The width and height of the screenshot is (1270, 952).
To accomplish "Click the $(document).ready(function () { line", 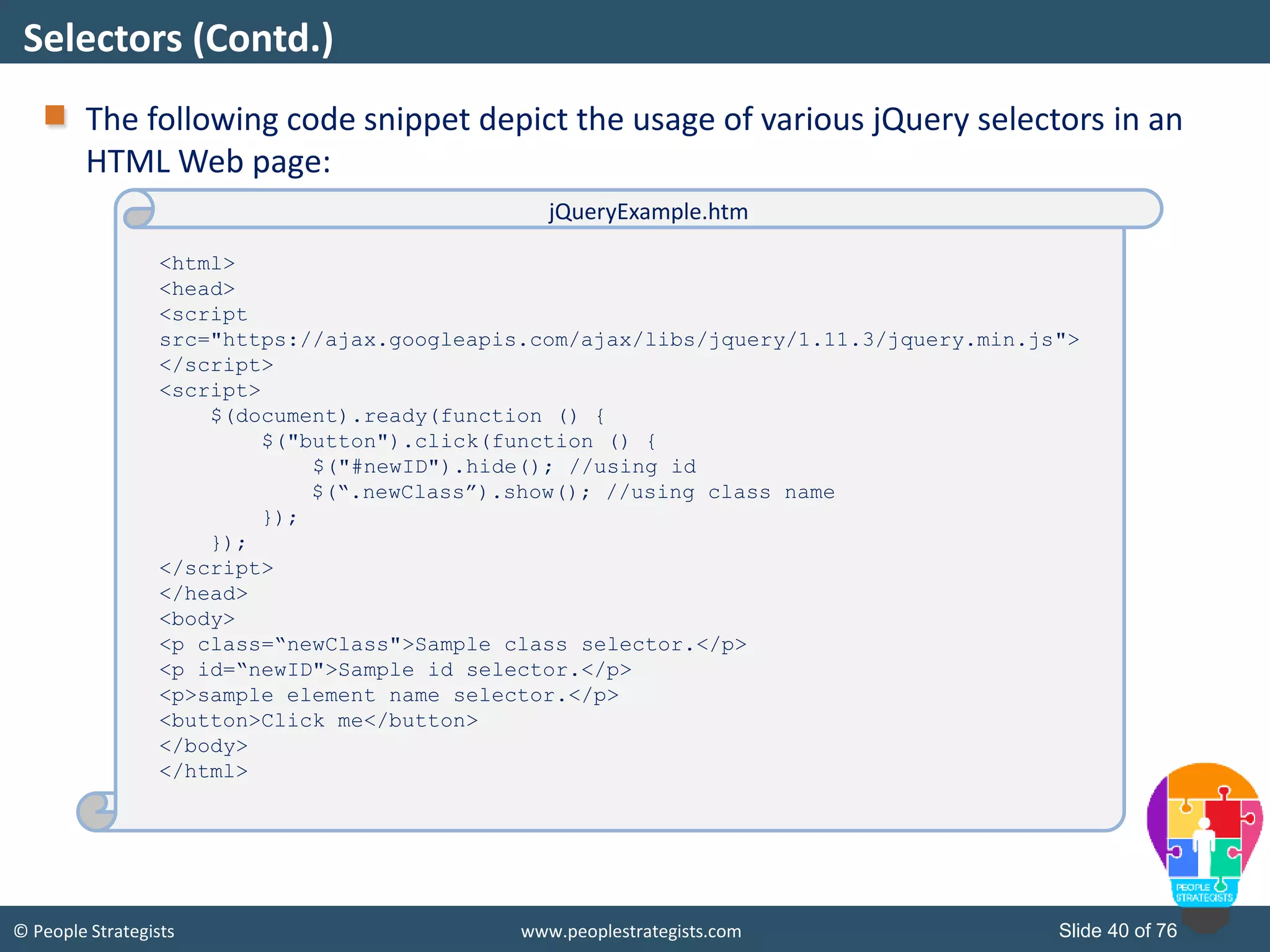I will point(407,416).
